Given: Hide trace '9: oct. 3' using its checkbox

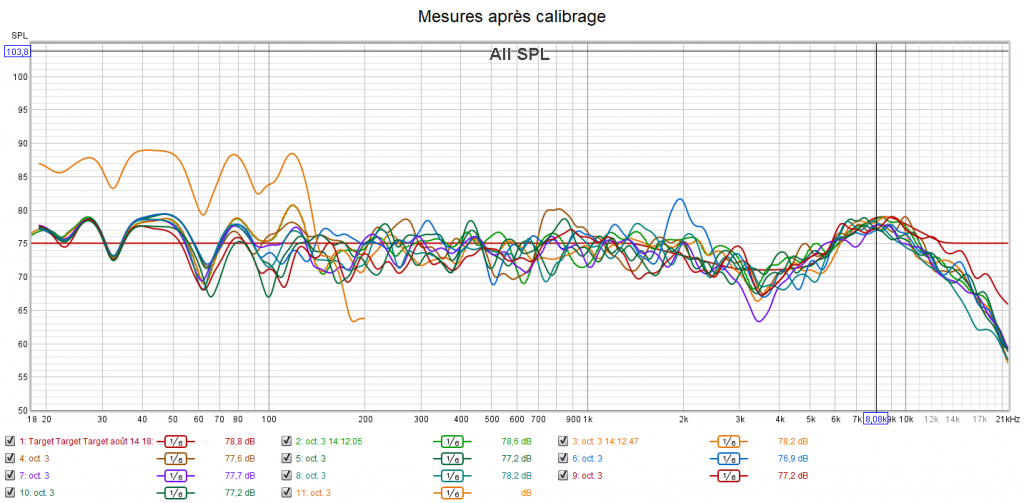Looking at the screenshot, I should pos(563,475).
